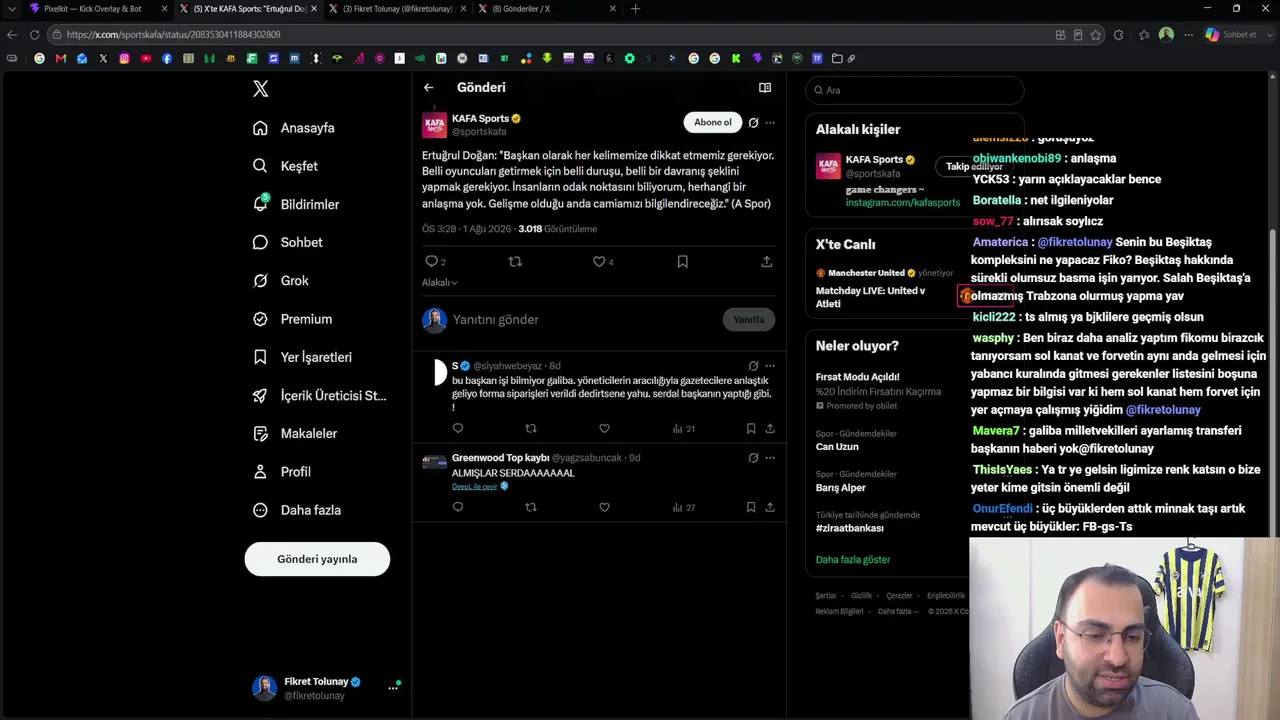Click the Gönderi yayınla button
The width and height of the screenshot is (1280, 720).
pos(317,559)
